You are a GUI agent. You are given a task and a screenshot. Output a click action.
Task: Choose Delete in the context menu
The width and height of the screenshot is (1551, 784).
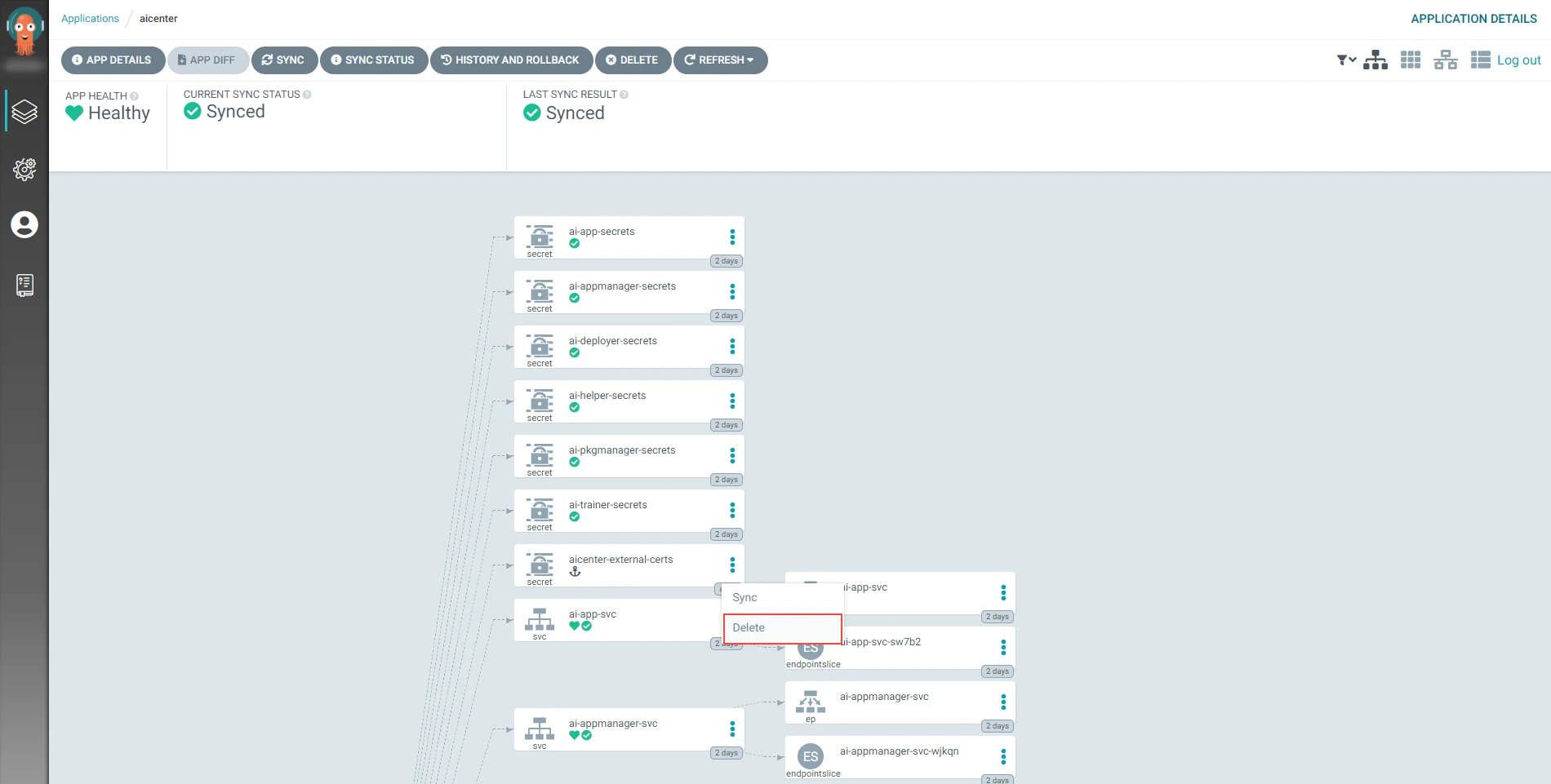point(782,628)
